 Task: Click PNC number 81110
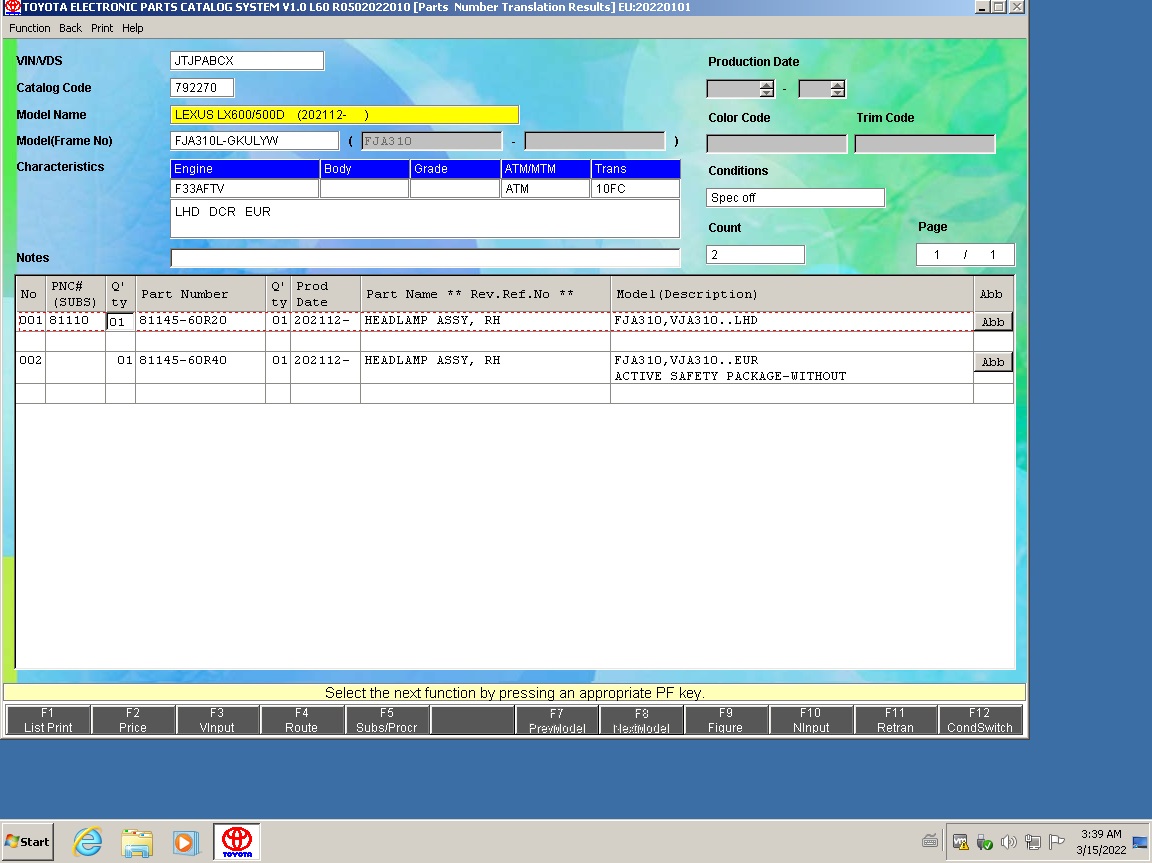(69, 320)
